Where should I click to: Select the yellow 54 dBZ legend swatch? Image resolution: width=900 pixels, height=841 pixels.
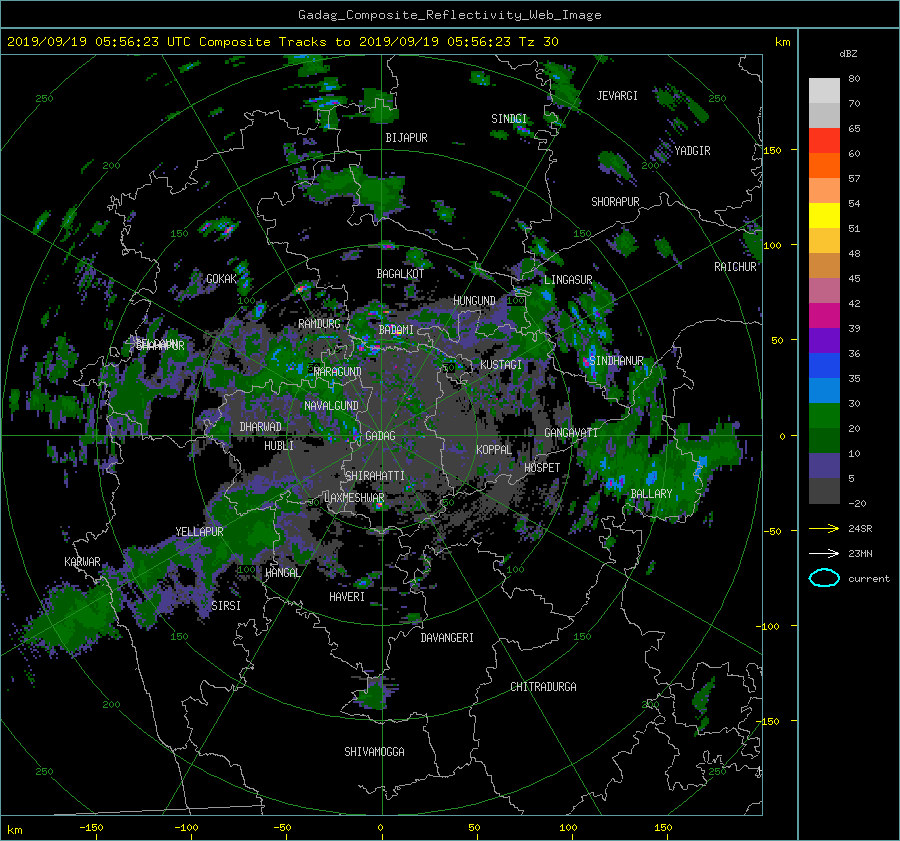pyautogui.click(x=824, y=215)
